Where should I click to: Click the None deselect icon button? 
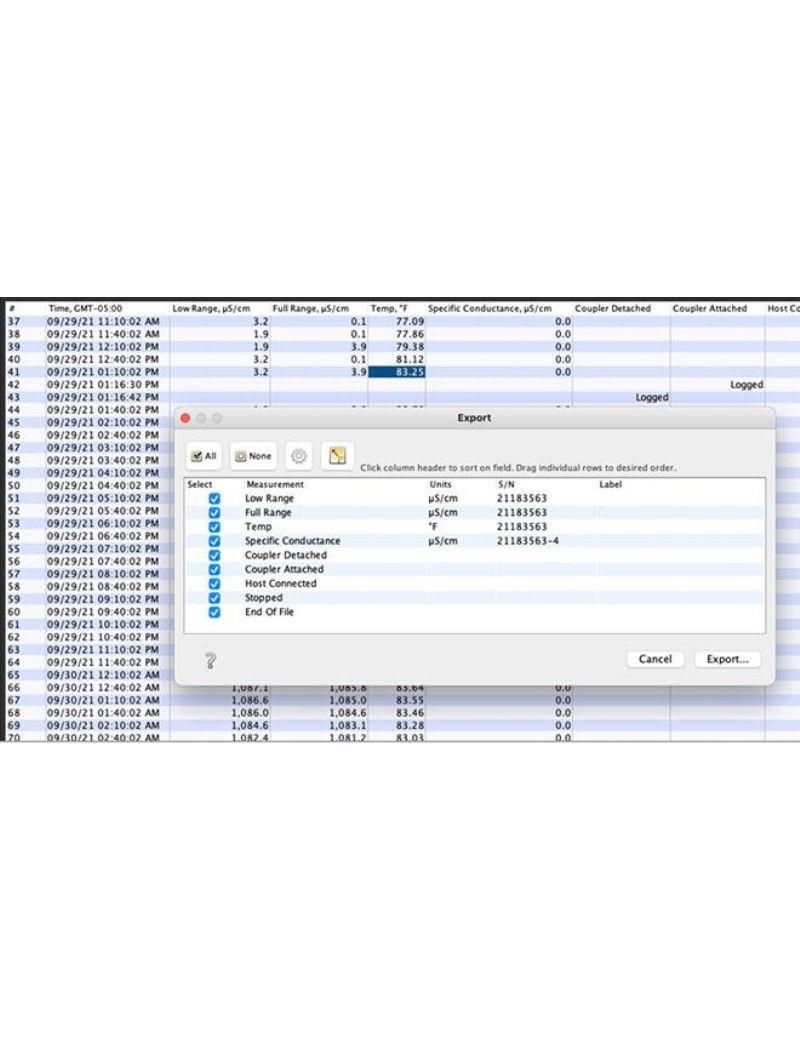tap(253, 456)
